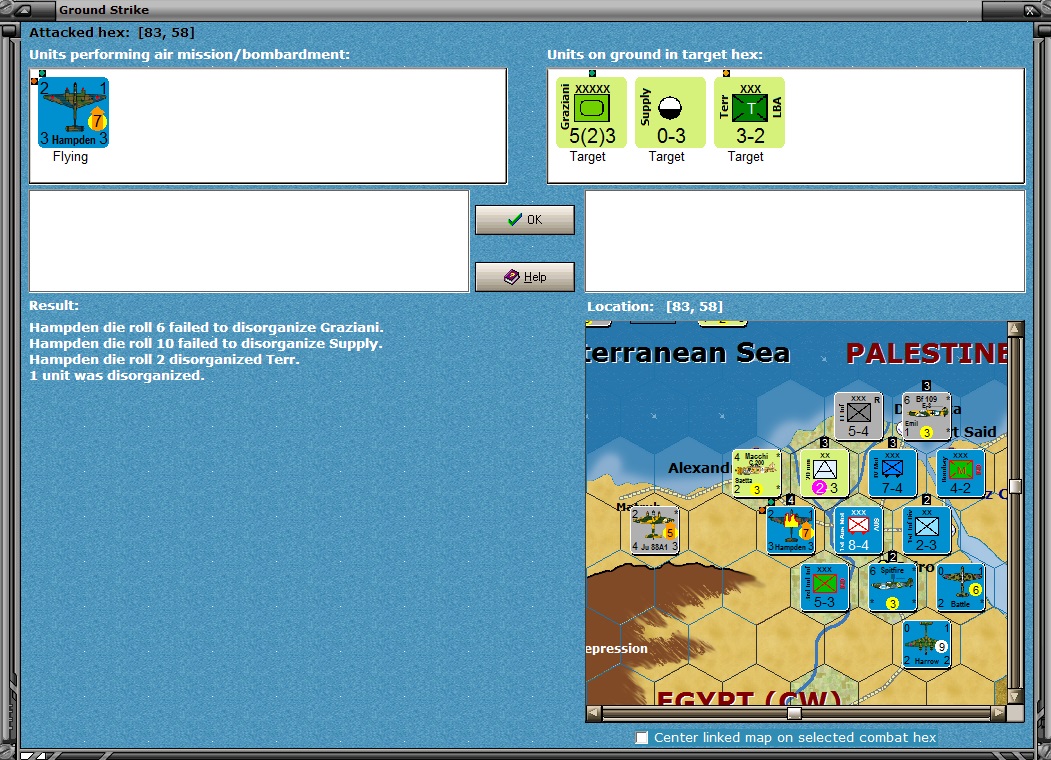This screenshot has width=1051, height=760.
Task: Click the 'Flying' status under the Hampden
Action: 70,157
